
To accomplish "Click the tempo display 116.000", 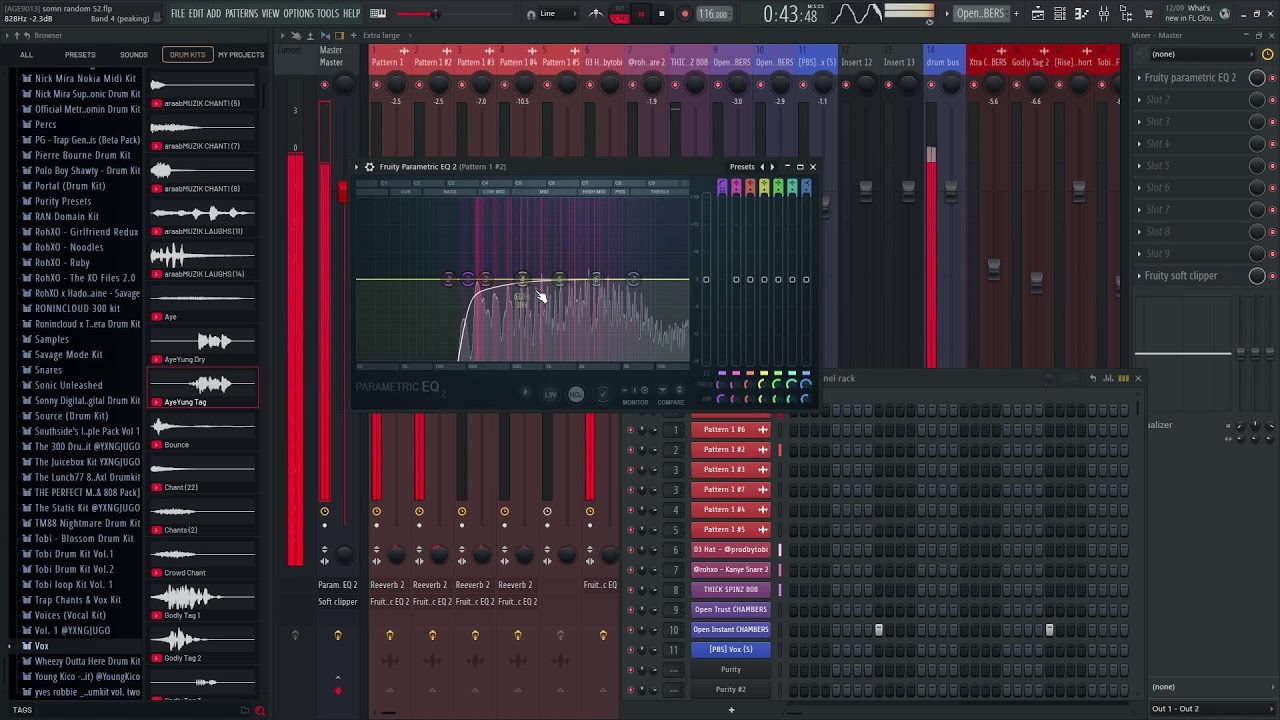I will pos(713,14).
